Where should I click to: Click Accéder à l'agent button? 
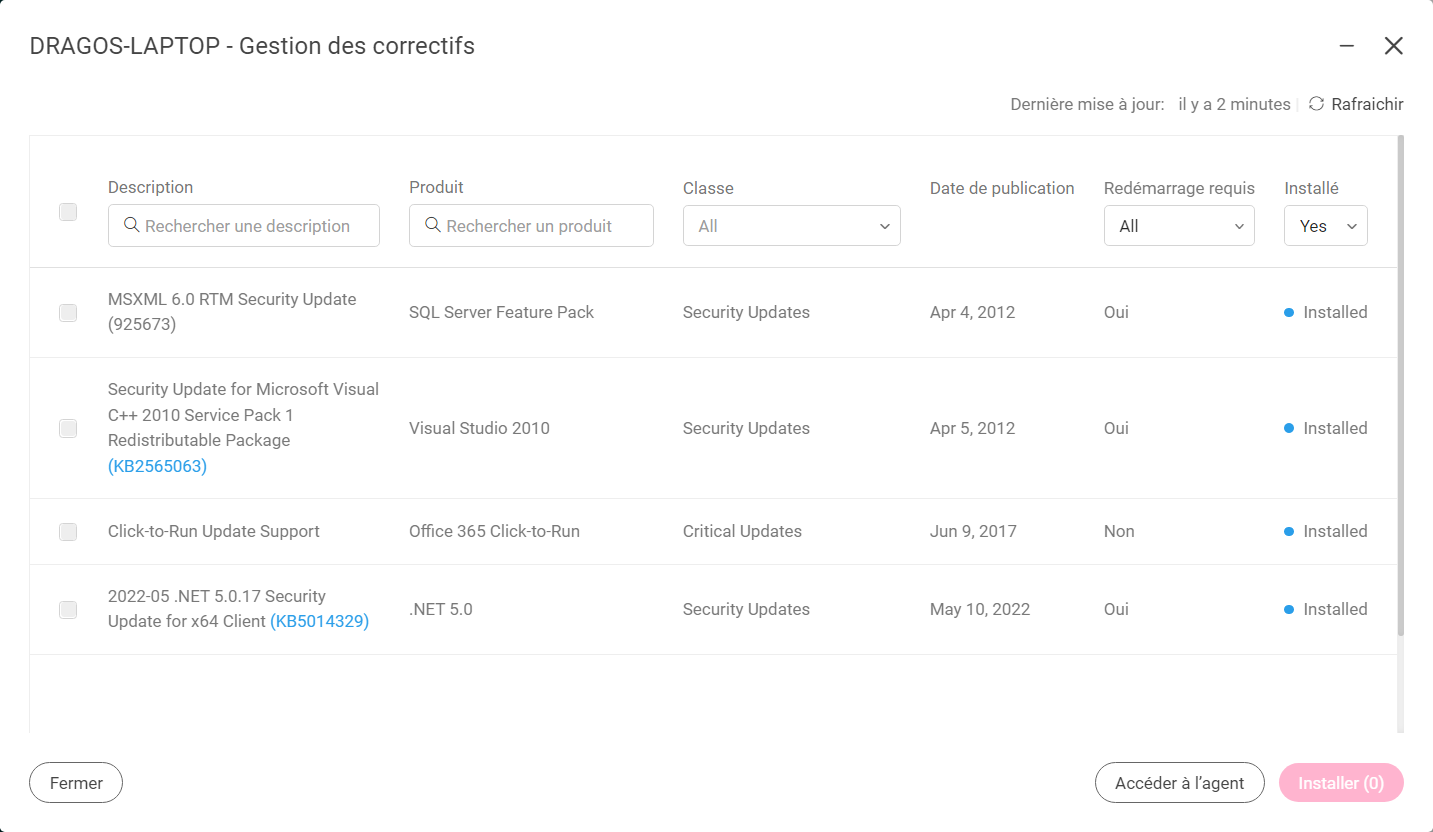tap(1180, 783)
